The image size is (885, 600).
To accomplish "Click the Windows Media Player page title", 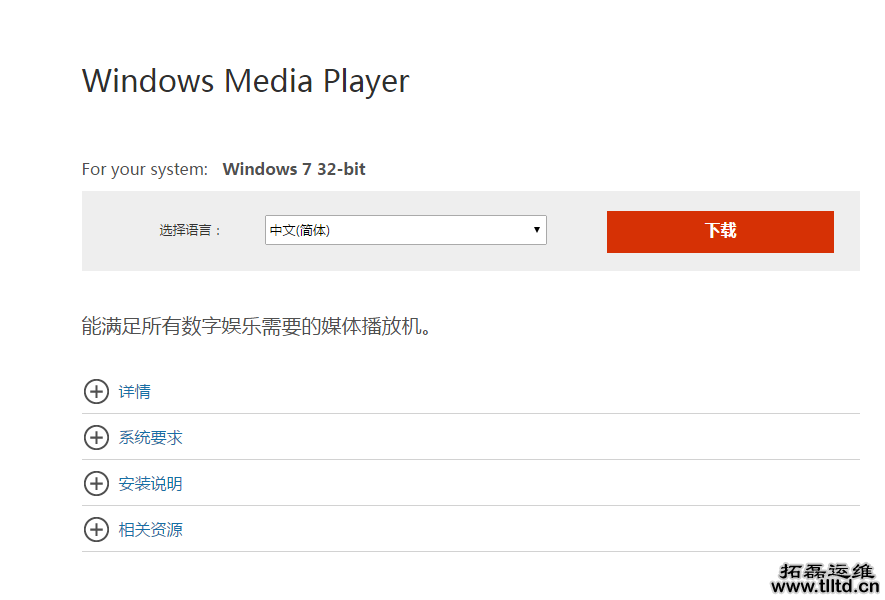I will click(x=244, y=81).
